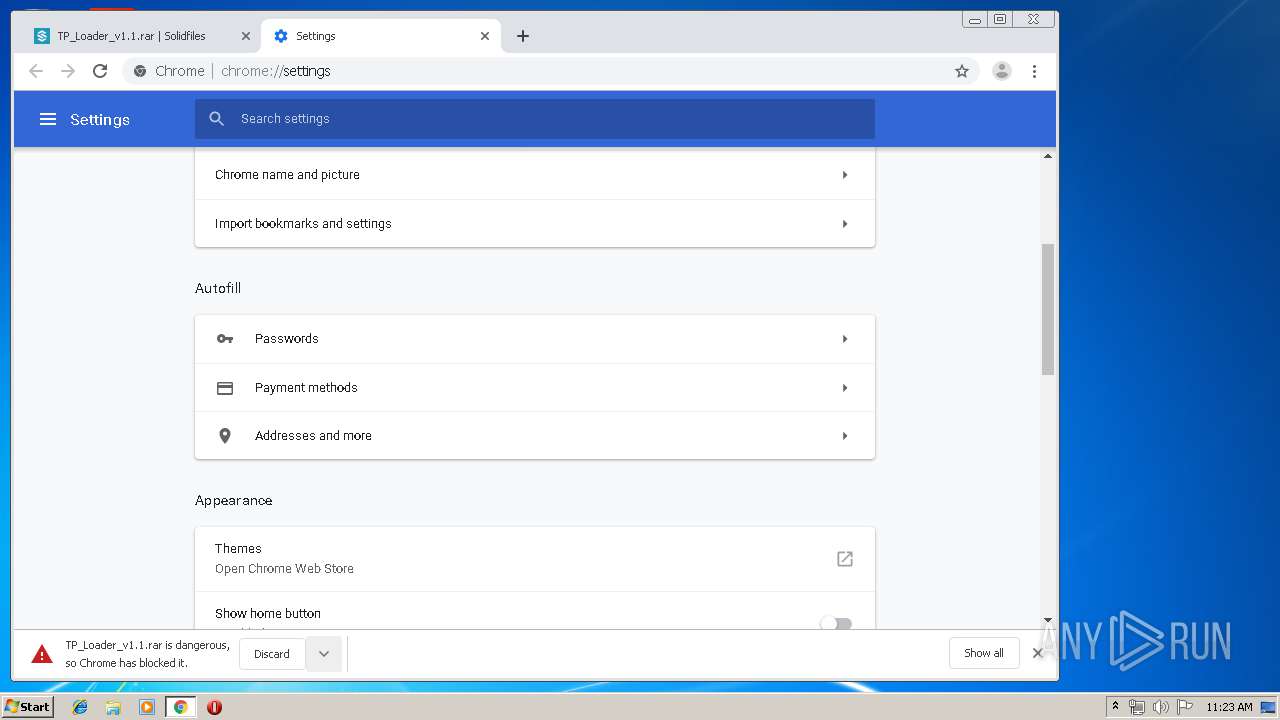1280x720 pixels.
Task: Expand download options arrow beside Discard
Action: point(324,654)
